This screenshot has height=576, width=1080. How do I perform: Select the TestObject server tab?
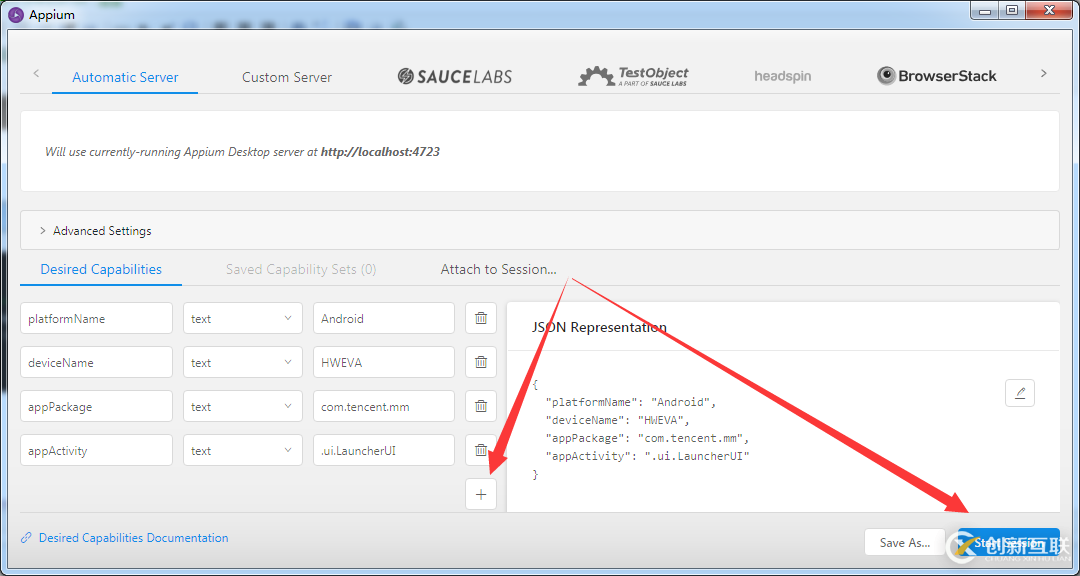coord(633,76)
